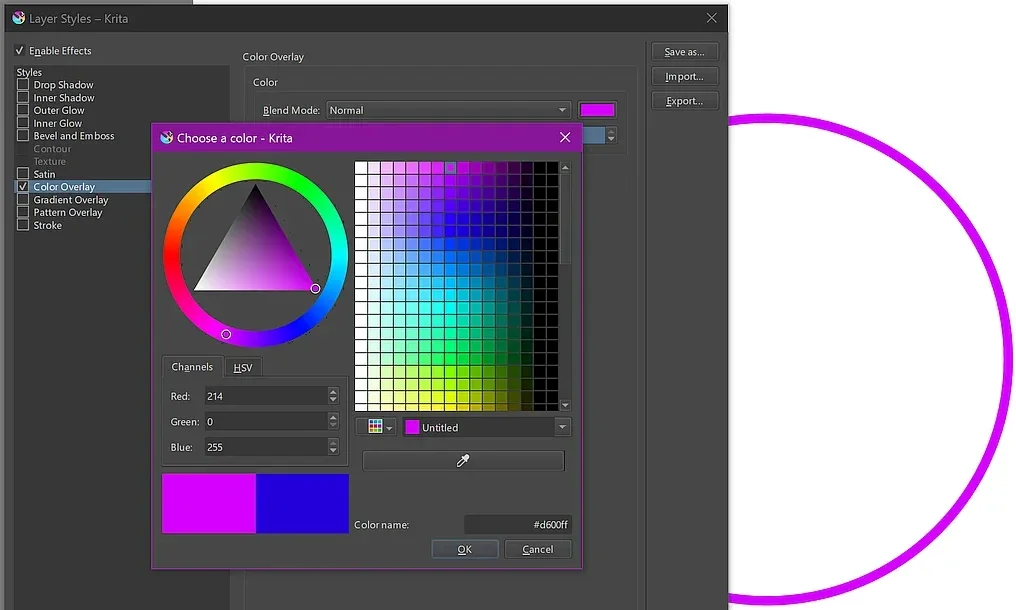Check the Bevel and Emboss box
Image resolution: width=1016 pixels, height=610 pixels.
(x=23, y=135)
